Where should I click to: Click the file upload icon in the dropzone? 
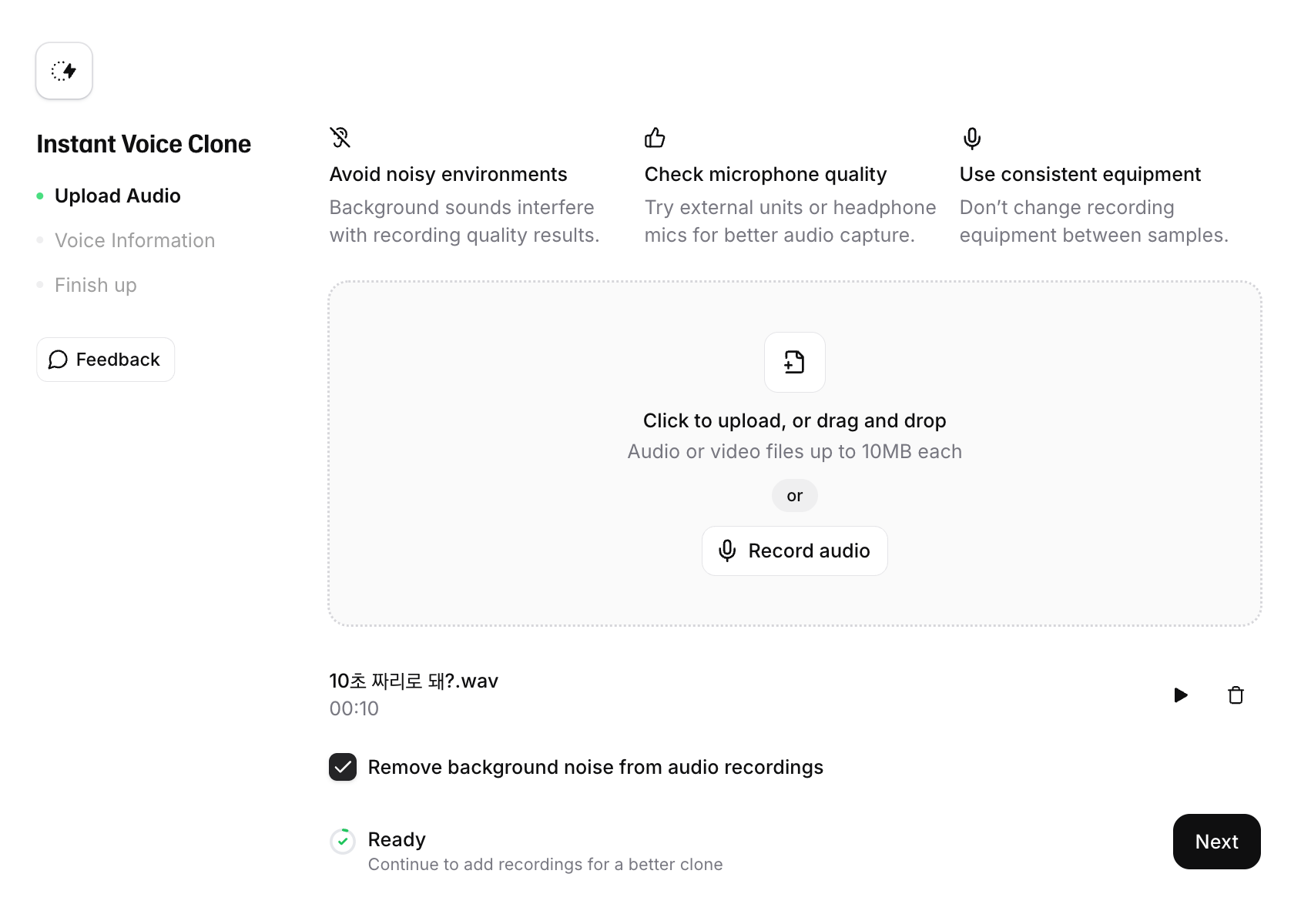(x=794, y=362)
